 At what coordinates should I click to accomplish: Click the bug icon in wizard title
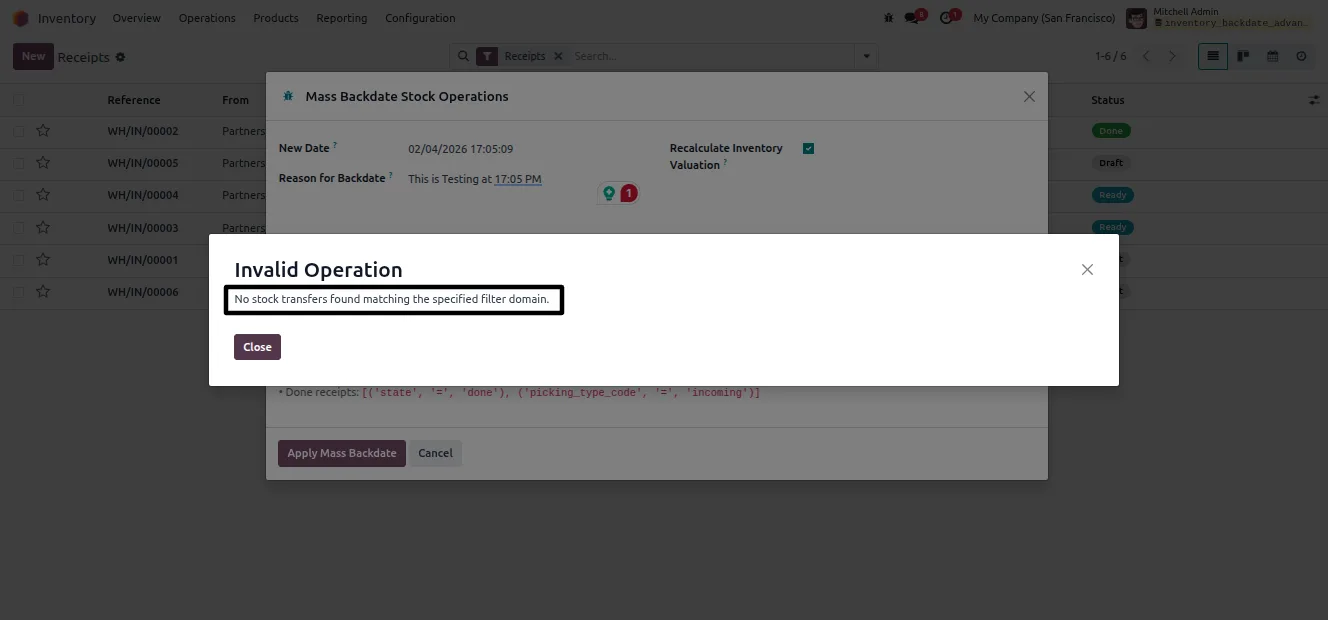[x=288, y=97]
